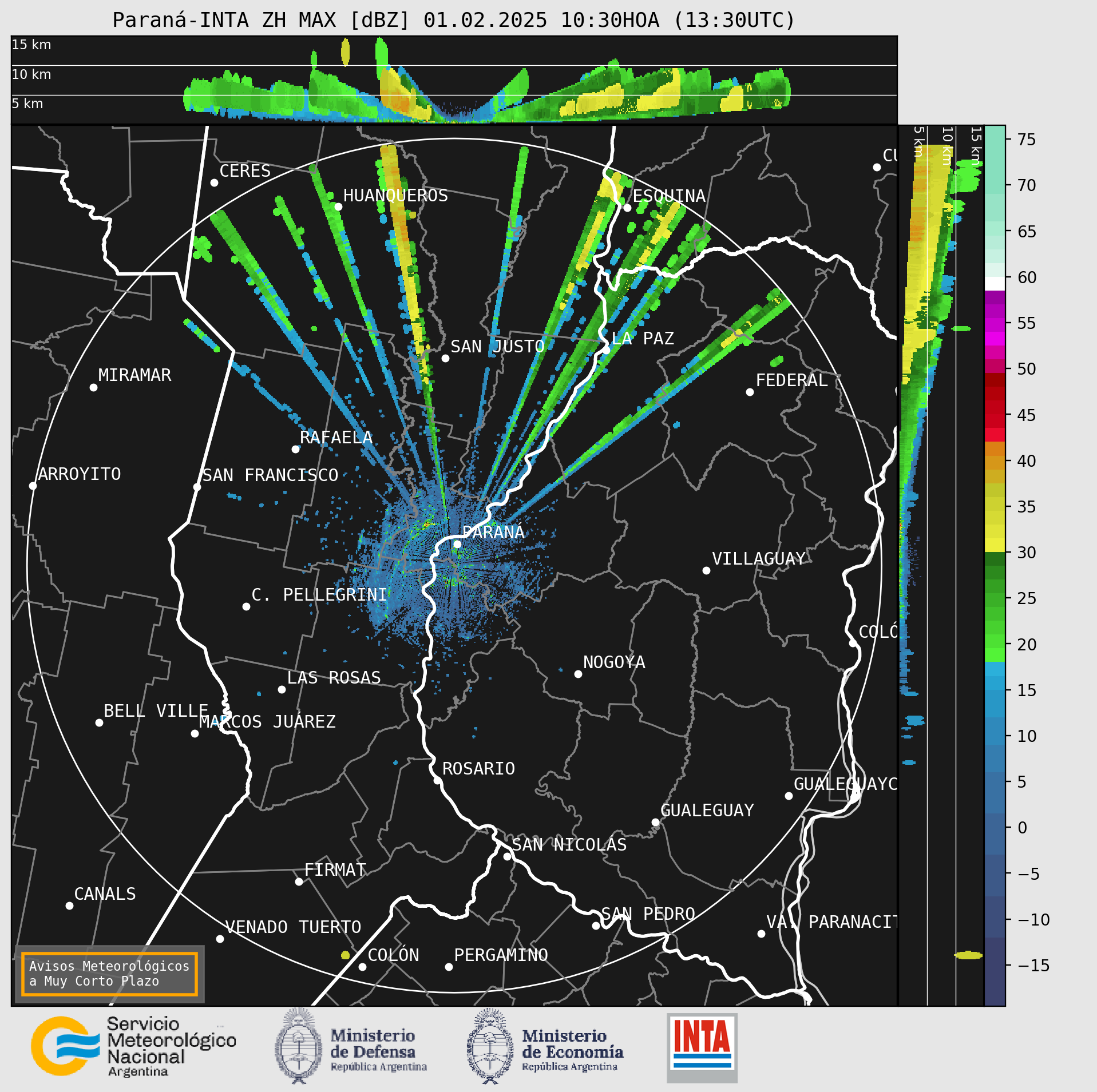1097x1092 pixels.
Task: Click the COLÓN label near Pergamino
Action: [393, 955]
